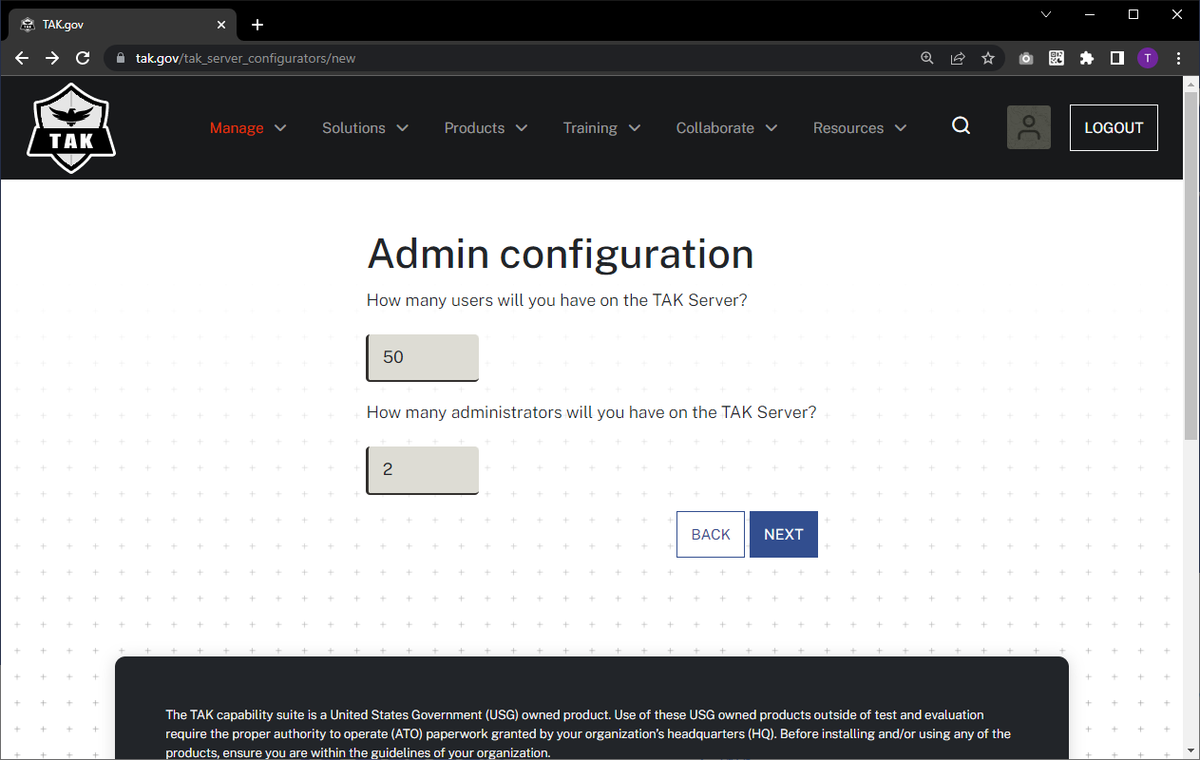This screenshot has height=760, width=1200.
Task: Open the Products menu item
Action: point(474,128)
